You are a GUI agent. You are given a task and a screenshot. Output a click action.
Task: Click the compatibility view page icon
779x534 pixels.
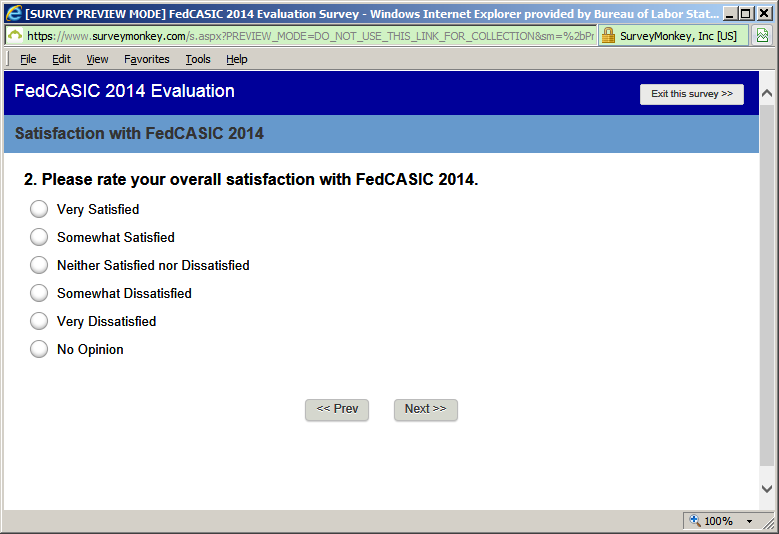[x=762, y=35]
